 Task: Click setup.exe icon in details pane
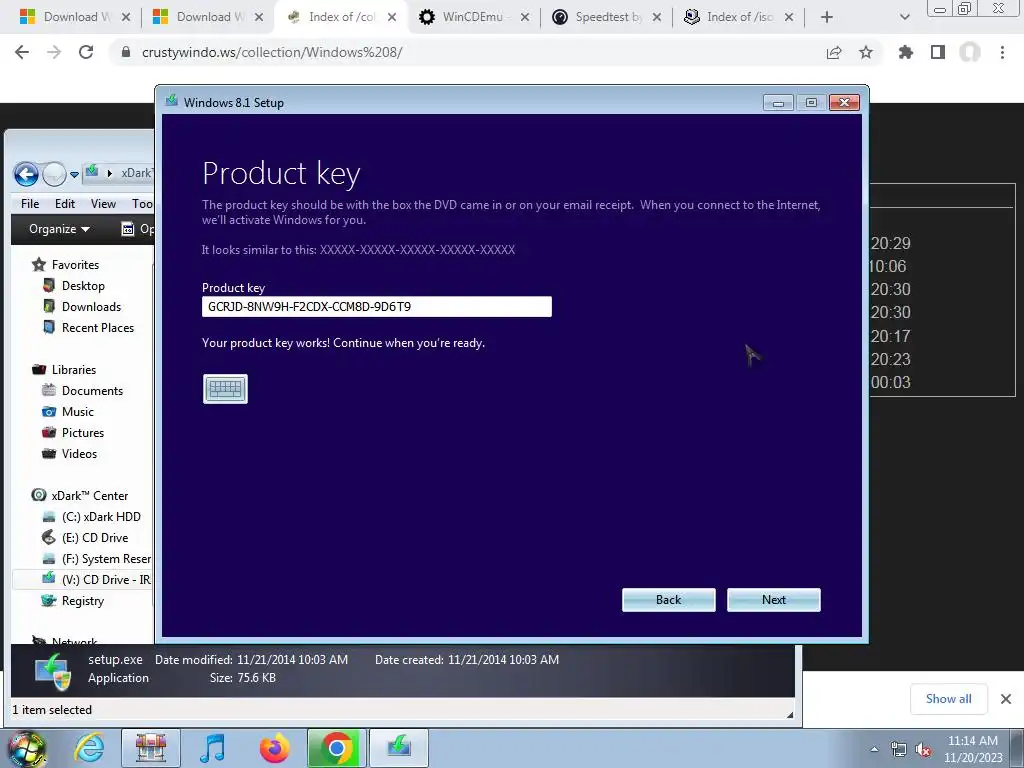[x=52, y=671]
